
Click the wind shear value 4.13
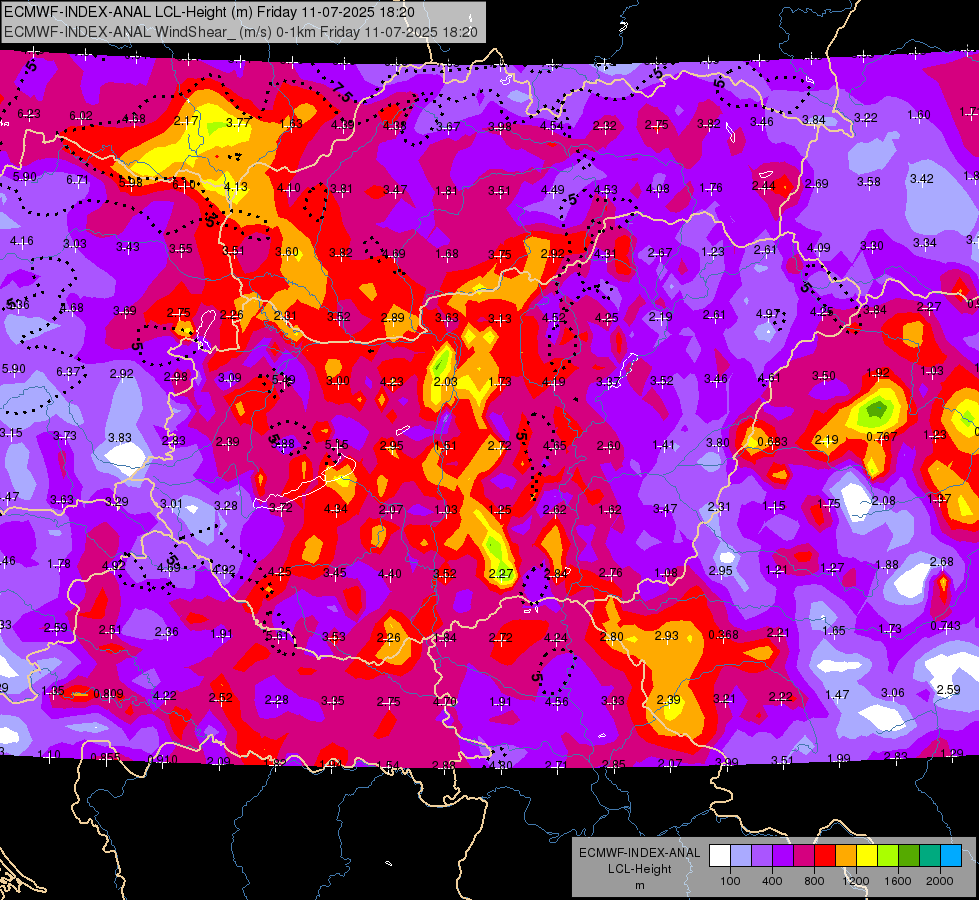pos(236,187)
